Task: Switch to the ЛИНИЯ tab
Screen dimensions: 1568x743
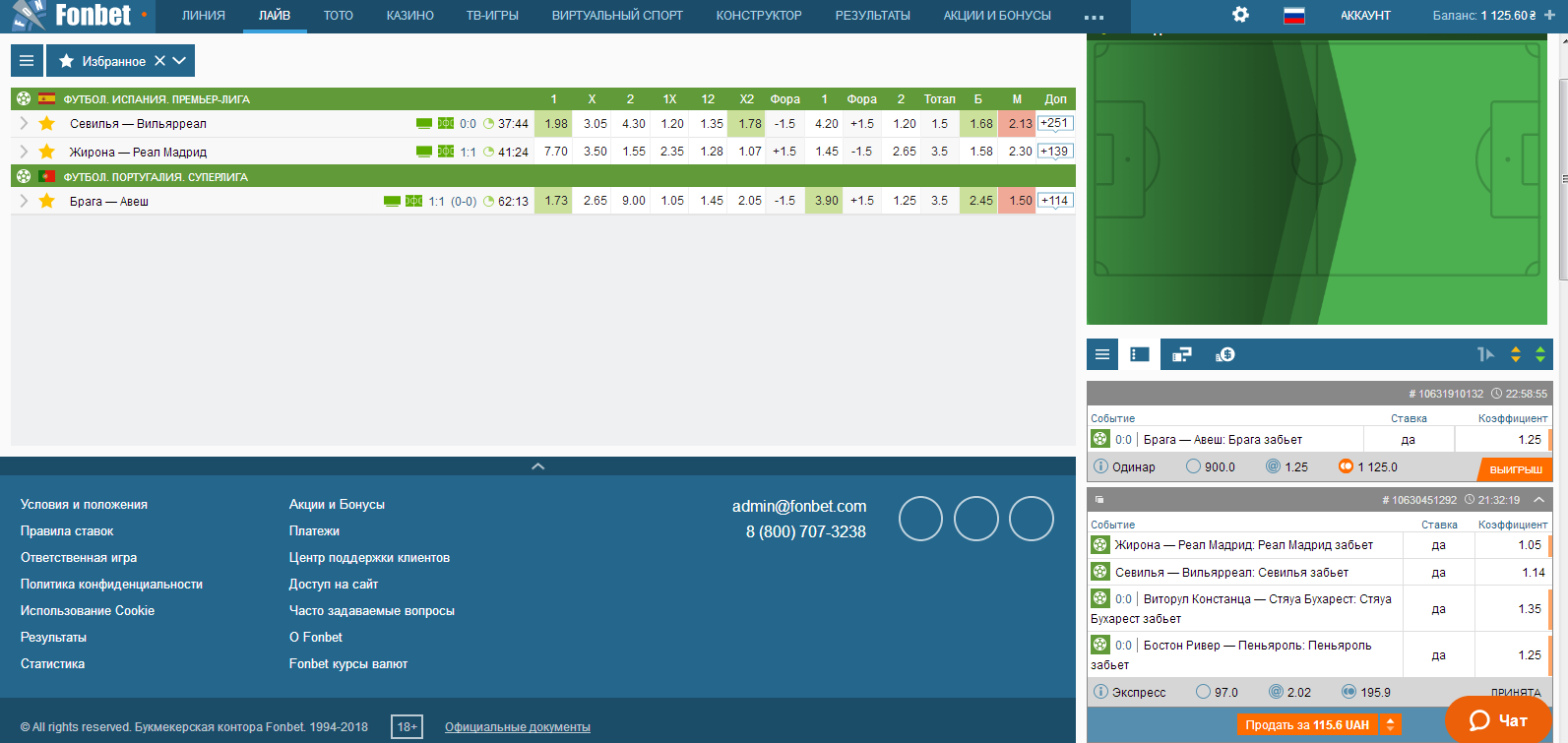Action: (203, 16)
